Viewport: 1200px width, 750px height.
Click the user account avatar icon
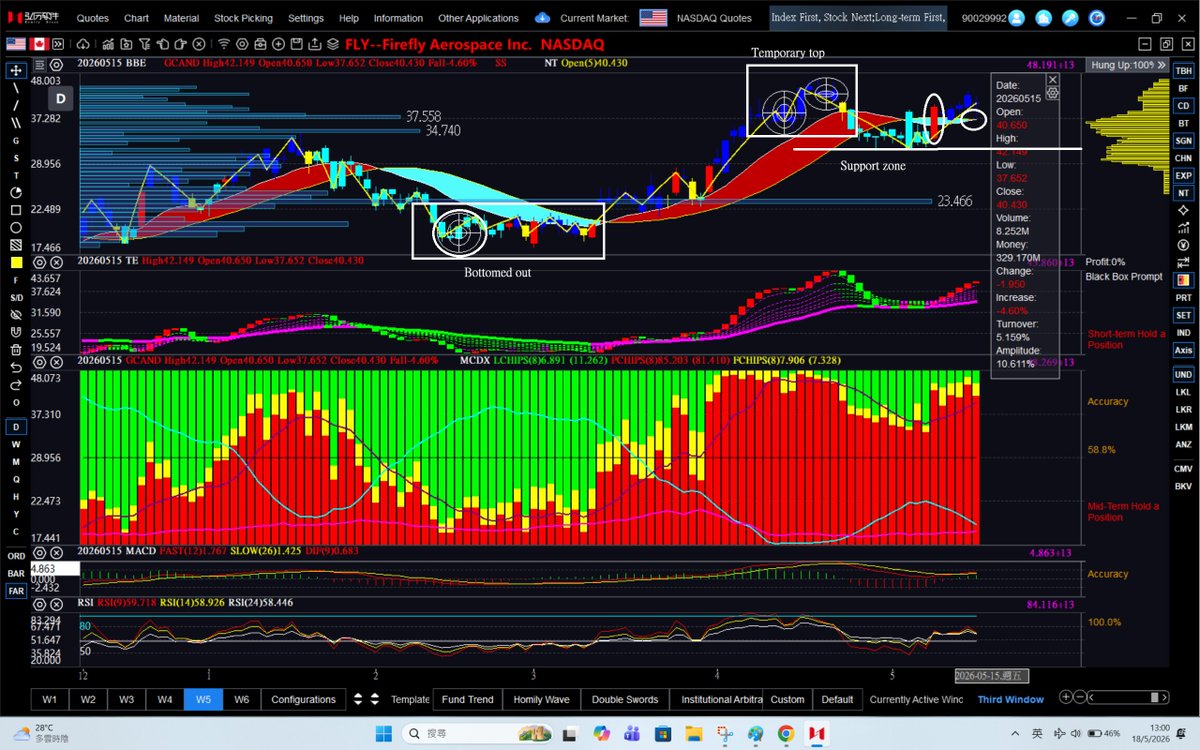(x=1016, y=18)
